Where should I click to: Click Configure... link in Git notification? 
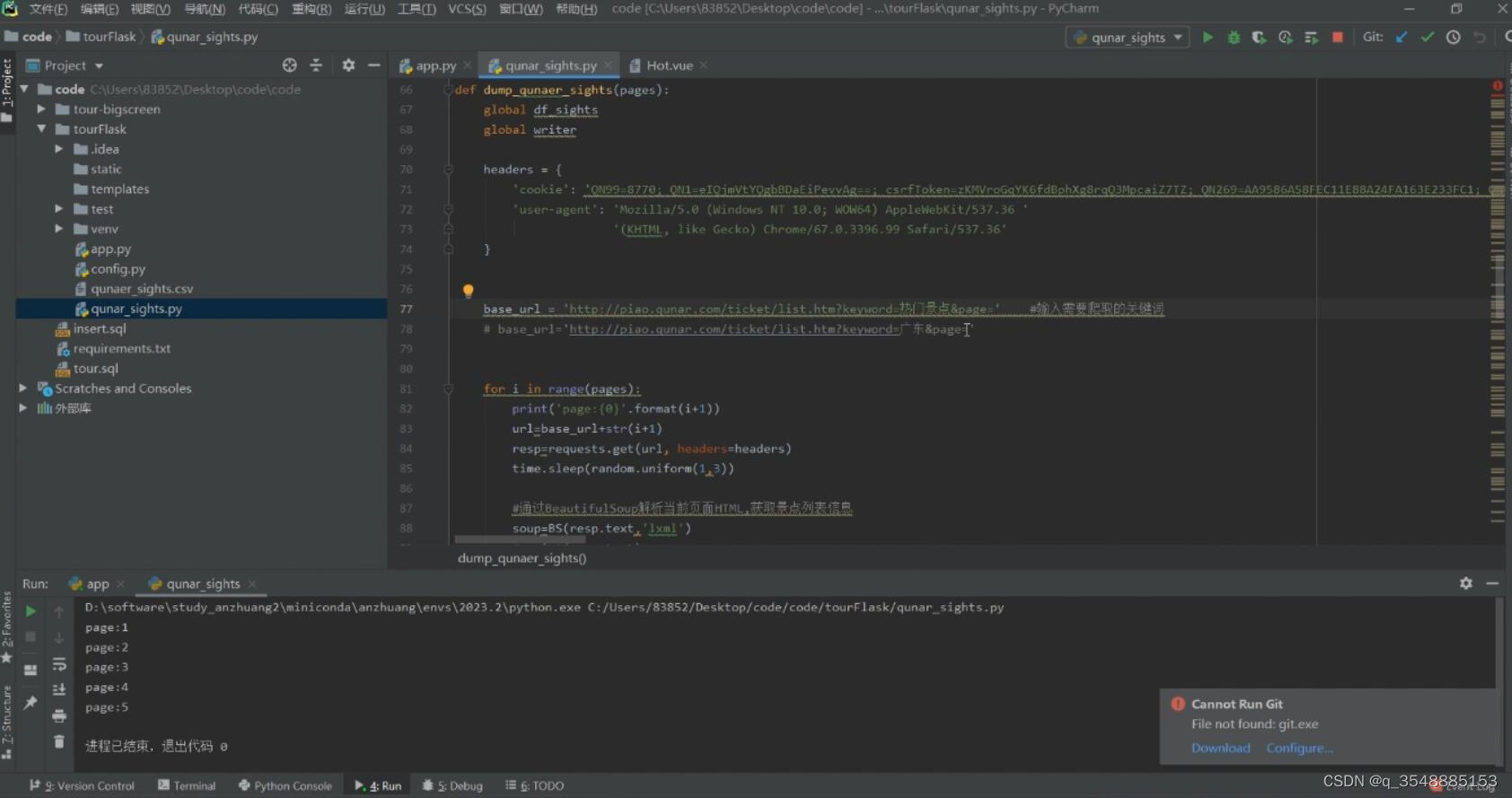[x=1299, y=748]
